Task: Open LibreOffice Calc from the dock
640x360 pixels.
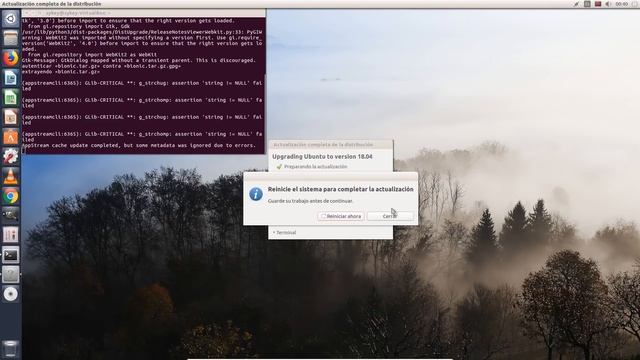Action: tap(11, 98)
